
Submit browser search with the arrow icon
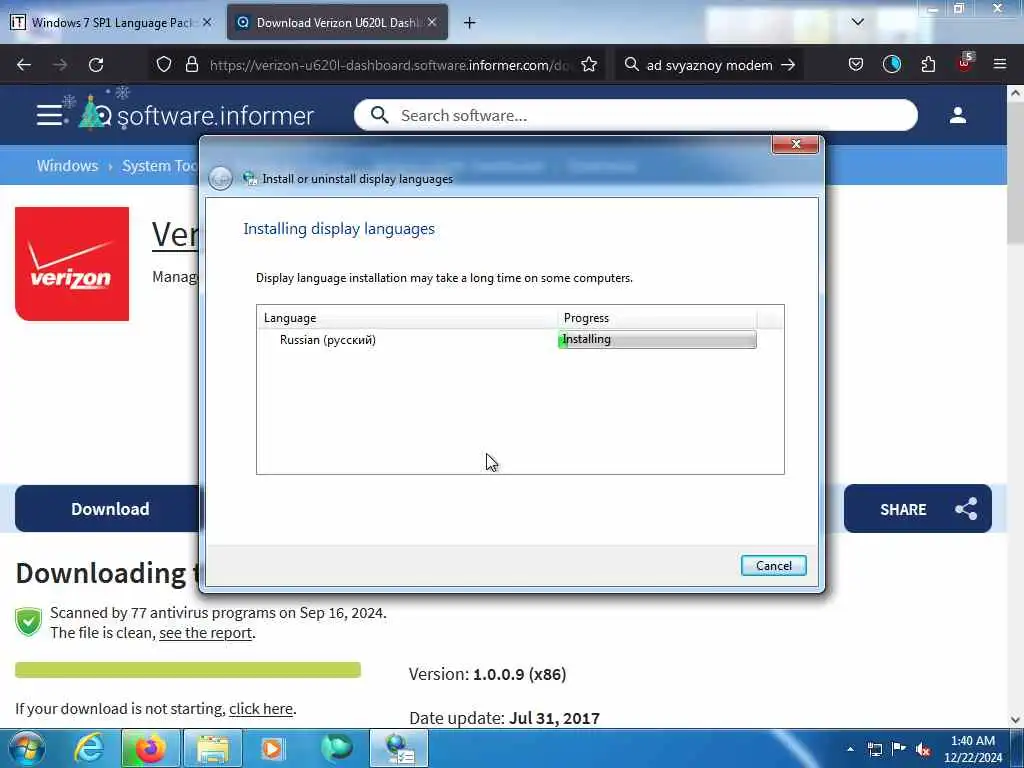click(788, 65)
